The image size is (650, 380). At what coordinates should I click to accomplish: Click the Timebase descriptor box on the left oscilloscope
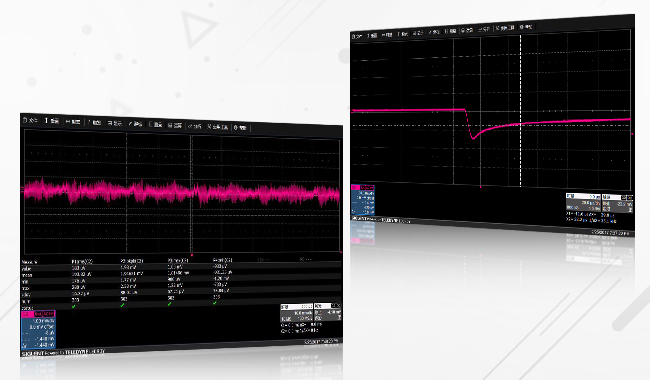click(297, 313)
